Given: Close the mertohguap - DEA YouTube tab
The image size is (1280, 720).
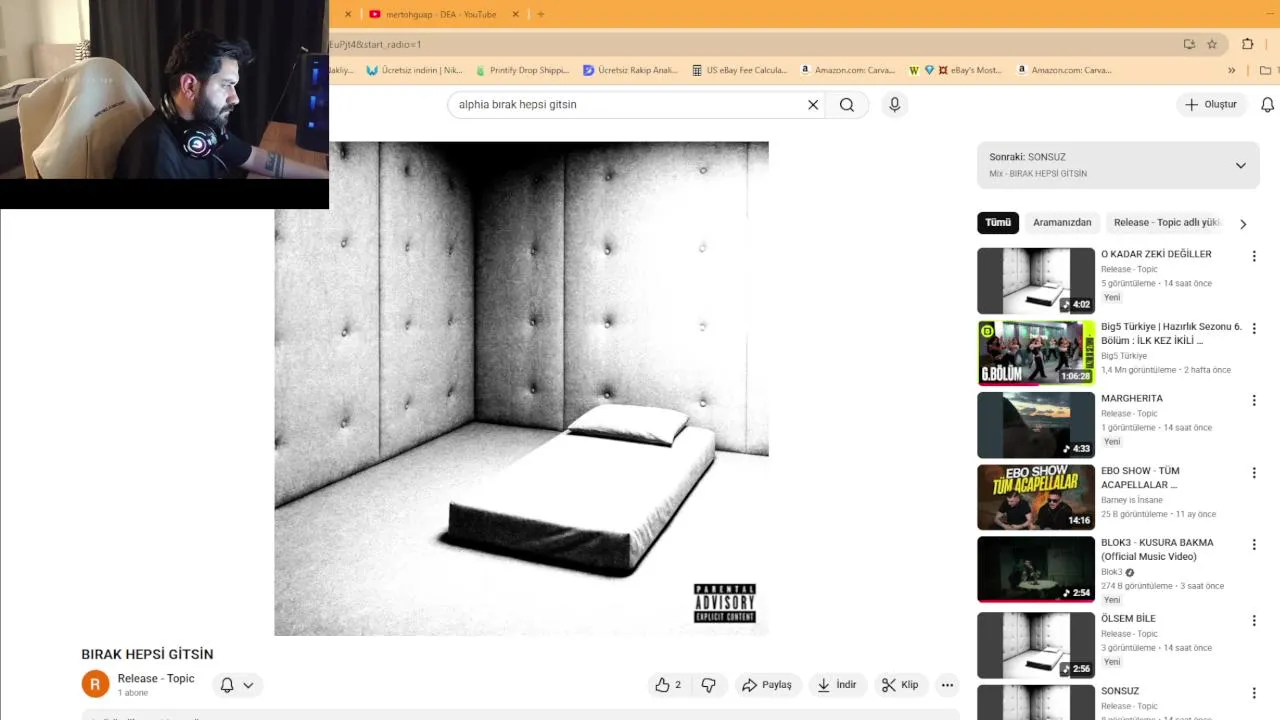Looking at the screenshot, I should (516, 14).
